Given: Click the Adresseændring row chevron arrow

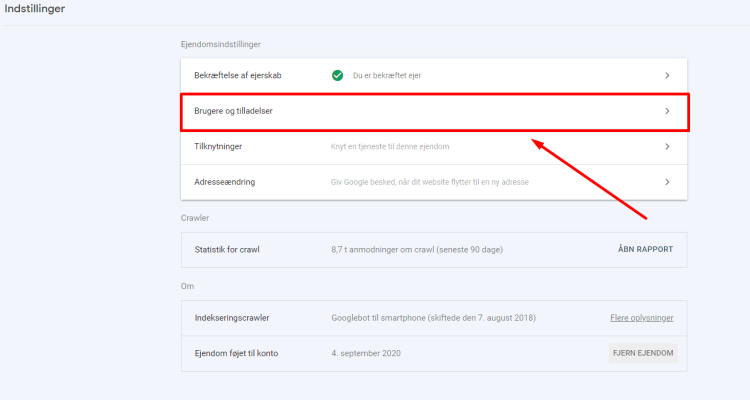Looking at the screenshot, I should coord(667,182).
